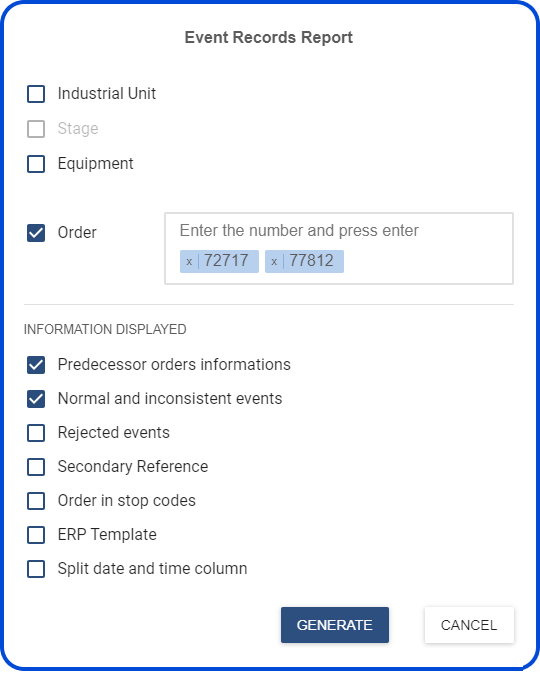Click the GENERATE button
This screenshot has width=540, height=673.
click(x=335, y=625)
